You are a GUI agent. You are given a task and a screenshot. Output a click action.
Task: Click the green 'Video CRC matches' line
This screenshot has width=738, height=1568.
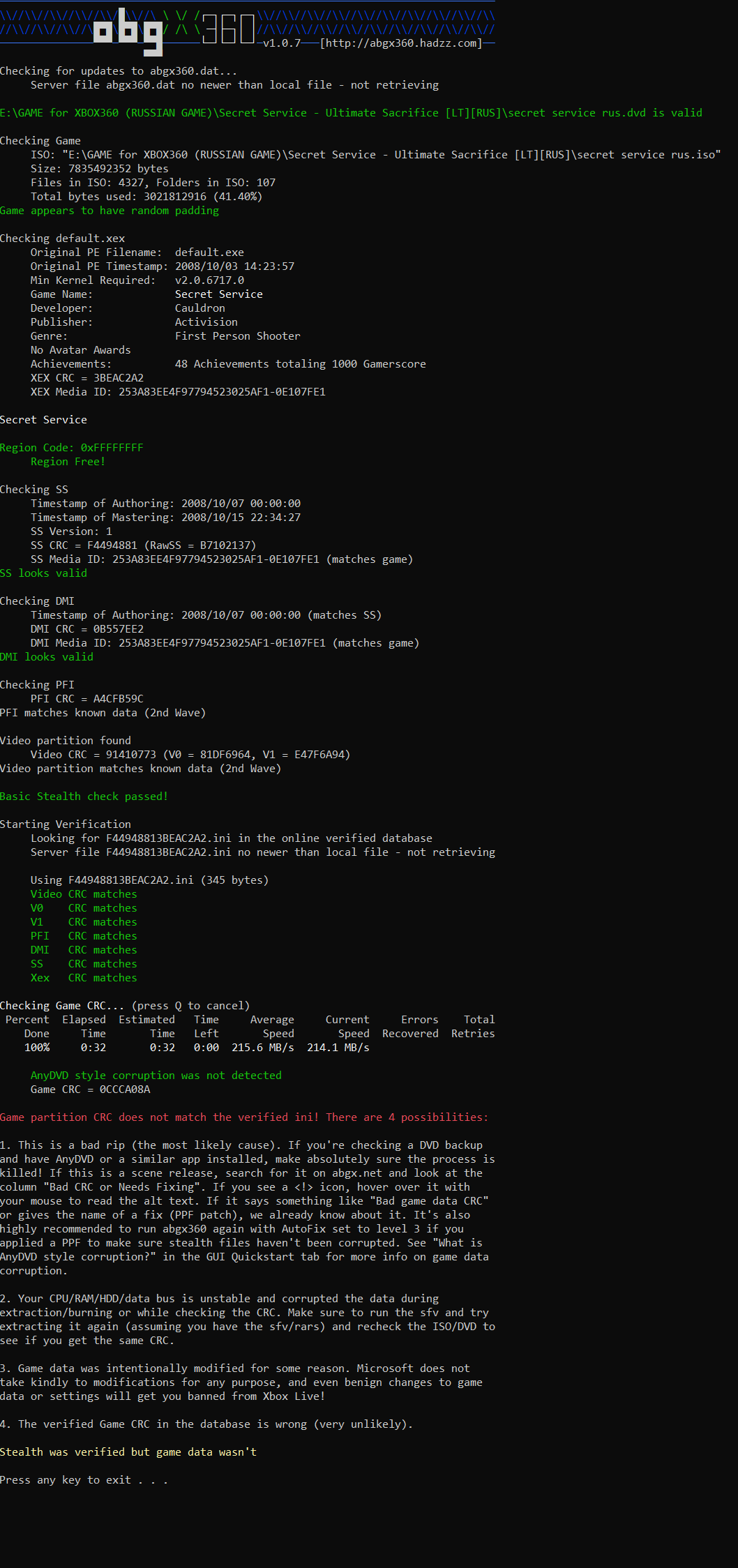coord(84,894)
